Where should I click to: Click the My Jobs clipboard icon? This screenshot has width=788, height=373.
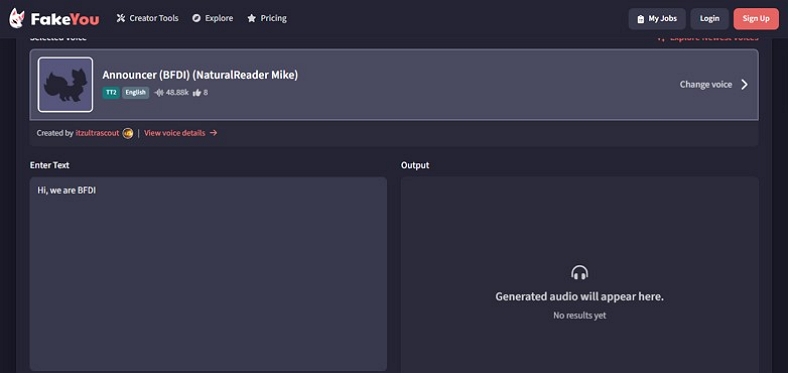(x=640, y=19)
